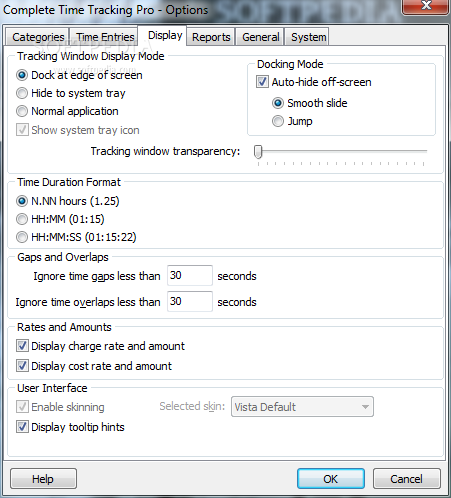Open the Selected skin dropdown
The width and height of the screenshot is (451, 498).
[x=302, y=407]
